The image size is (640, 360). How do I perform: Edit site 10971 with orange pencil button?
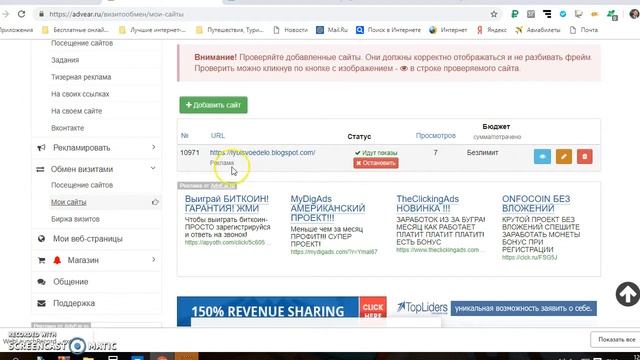coord(564,156)
